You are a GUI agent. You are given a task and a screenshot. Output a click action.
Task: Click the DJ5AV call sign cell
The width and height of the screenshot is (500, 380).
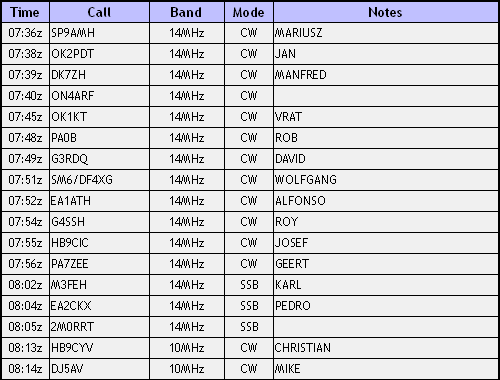tap(99, 369)
